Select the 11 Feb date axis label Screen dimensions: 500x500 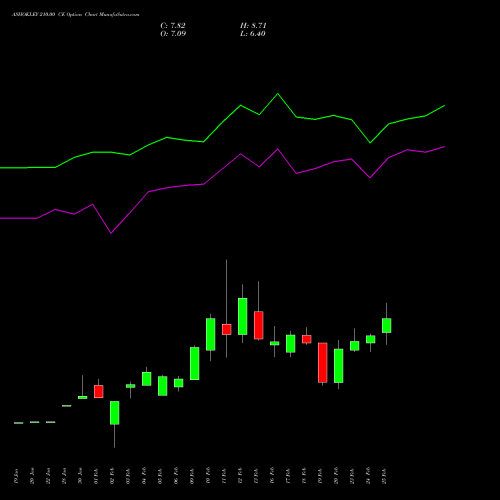224,476
